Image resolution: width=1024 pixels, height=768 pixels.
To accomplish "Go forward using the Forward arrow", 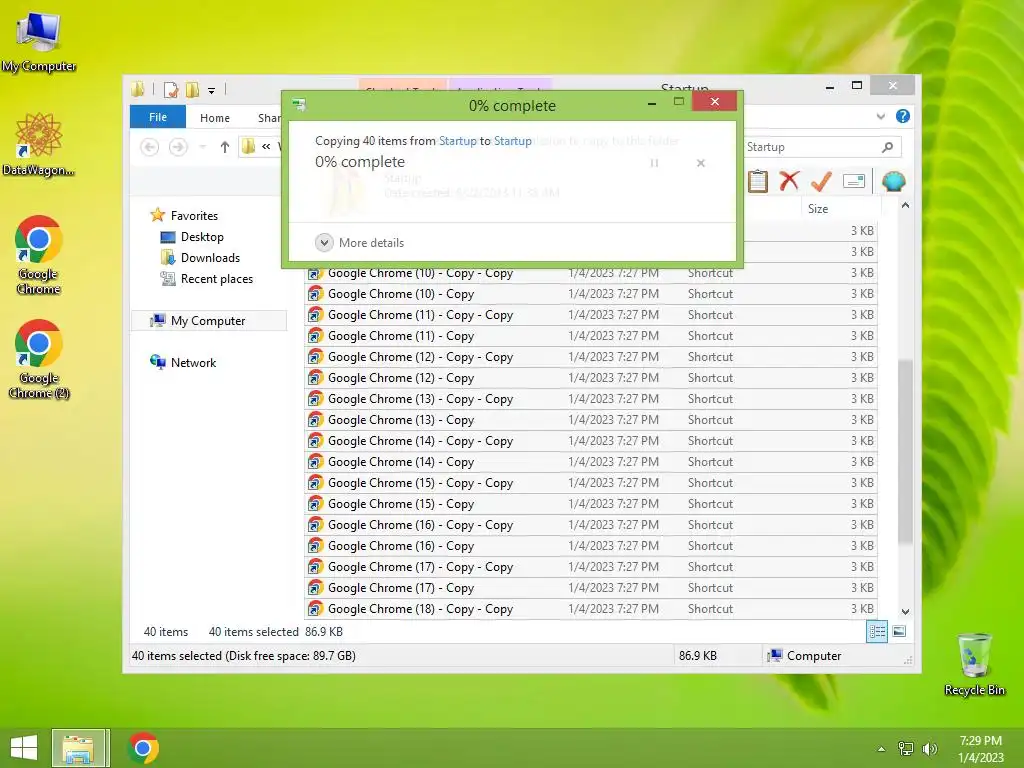I will tap(178, 147).
